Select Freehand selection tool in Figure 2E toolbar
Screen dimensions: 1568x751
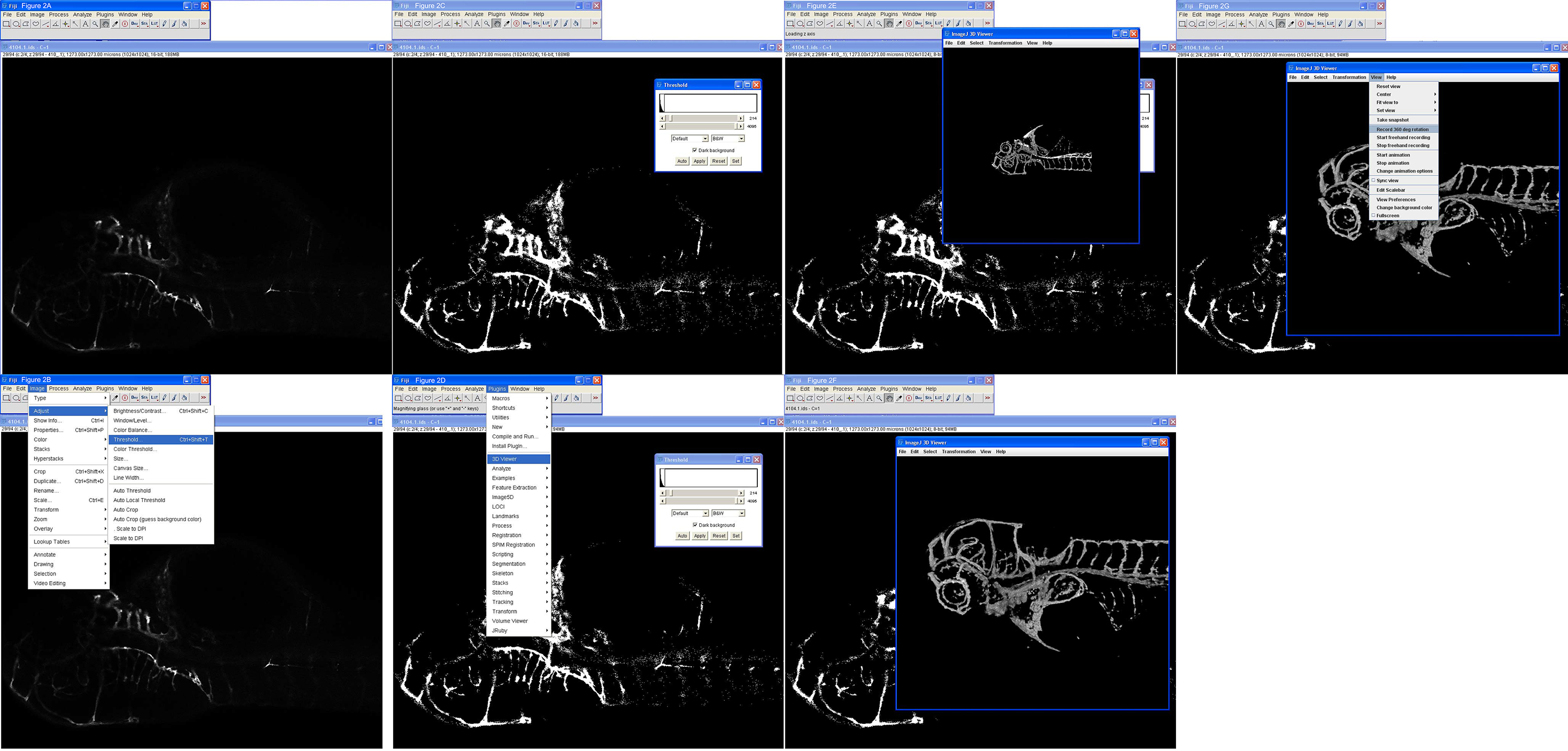[820, 24]
